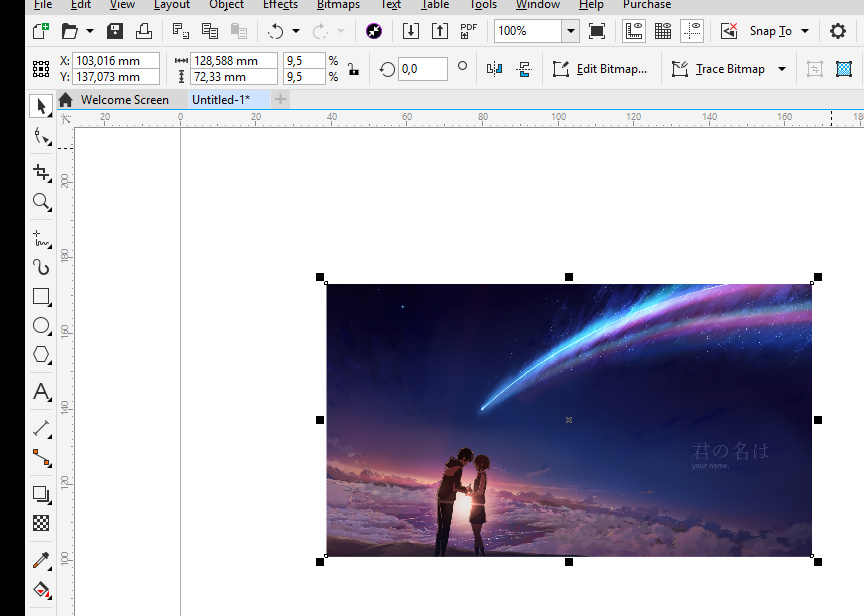Select the Shape edit tool

tap(41, 136)
